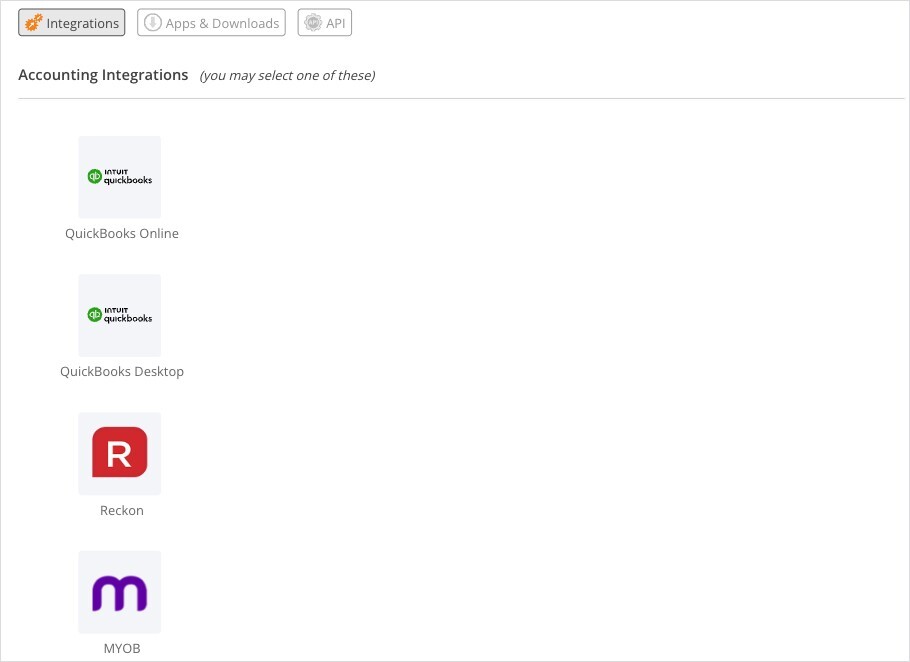Choose the MYOB purple logo
Viewport: 910px width, 662px height.
click(x=120, y=591)
